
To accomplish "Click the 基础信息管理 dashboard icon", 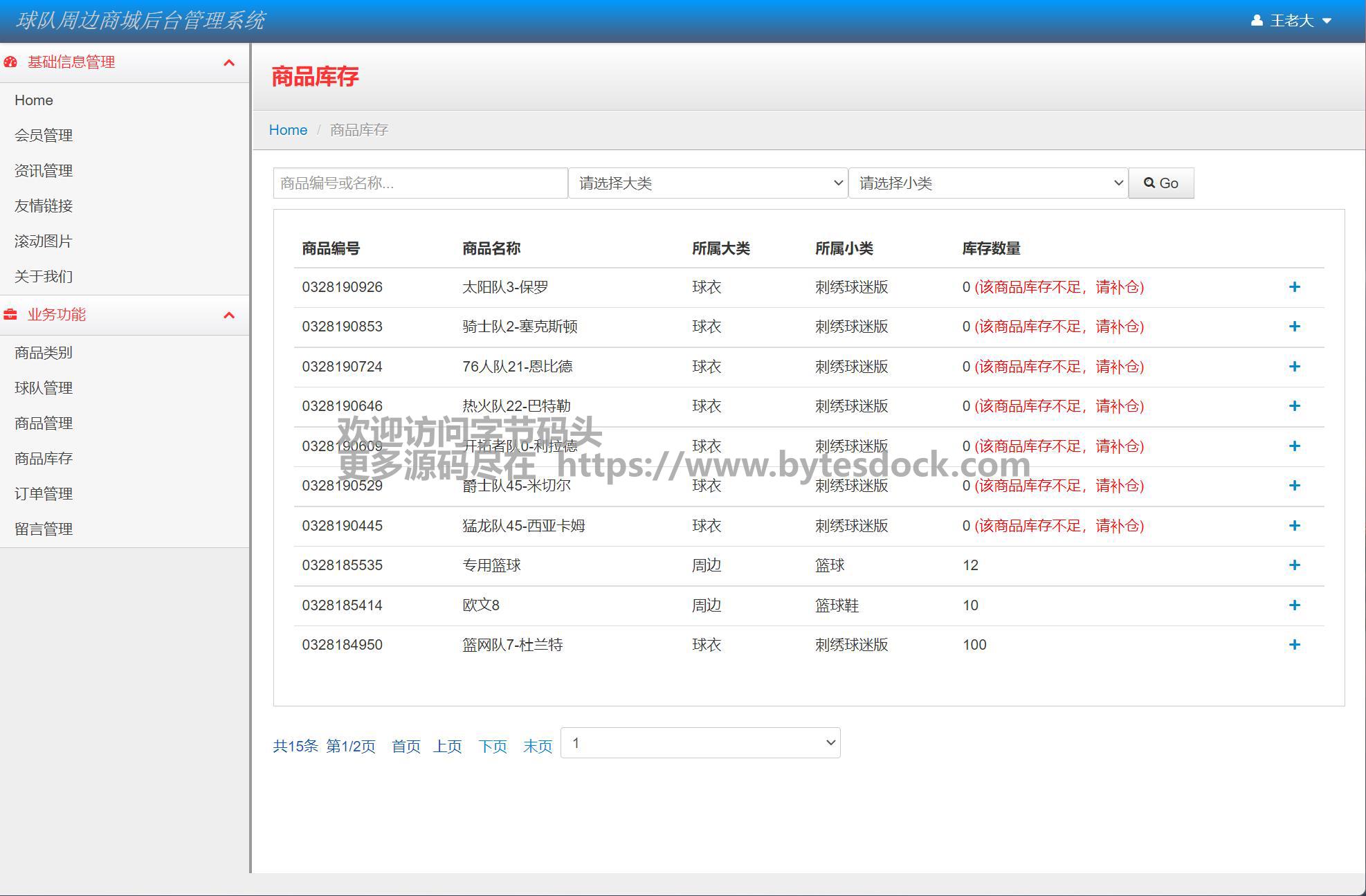I will (x=10, y=62).
